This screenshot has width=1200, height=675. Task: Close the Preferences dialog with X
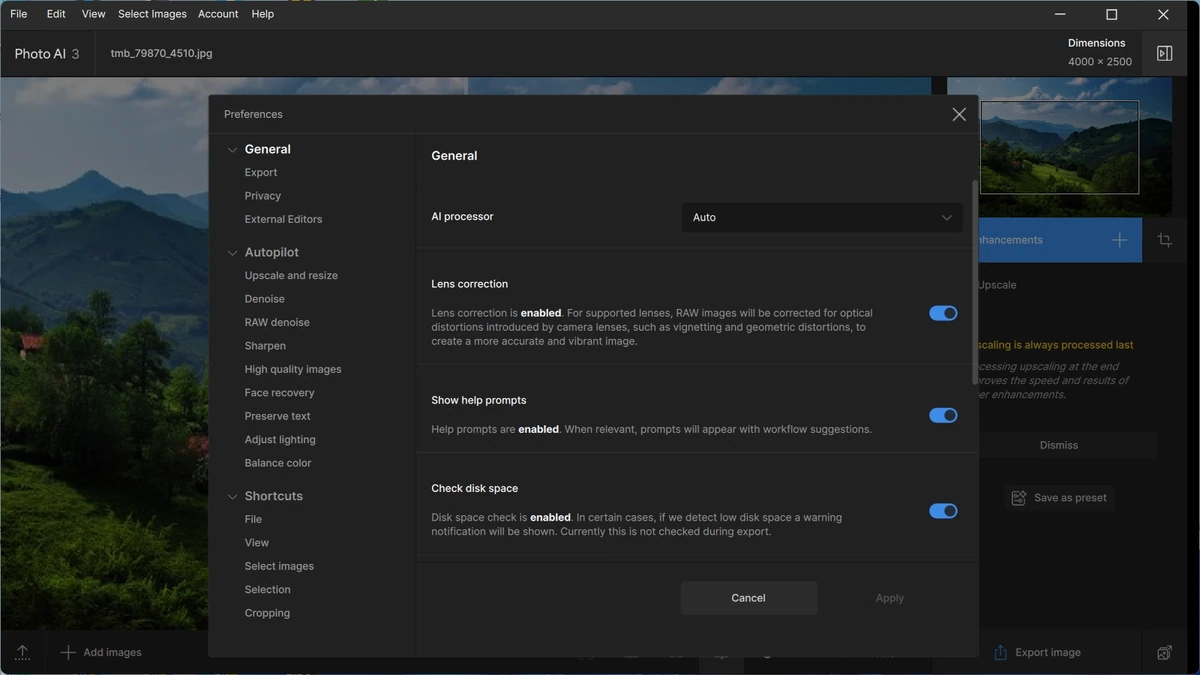pyautogui.click(x=959, y=114)
